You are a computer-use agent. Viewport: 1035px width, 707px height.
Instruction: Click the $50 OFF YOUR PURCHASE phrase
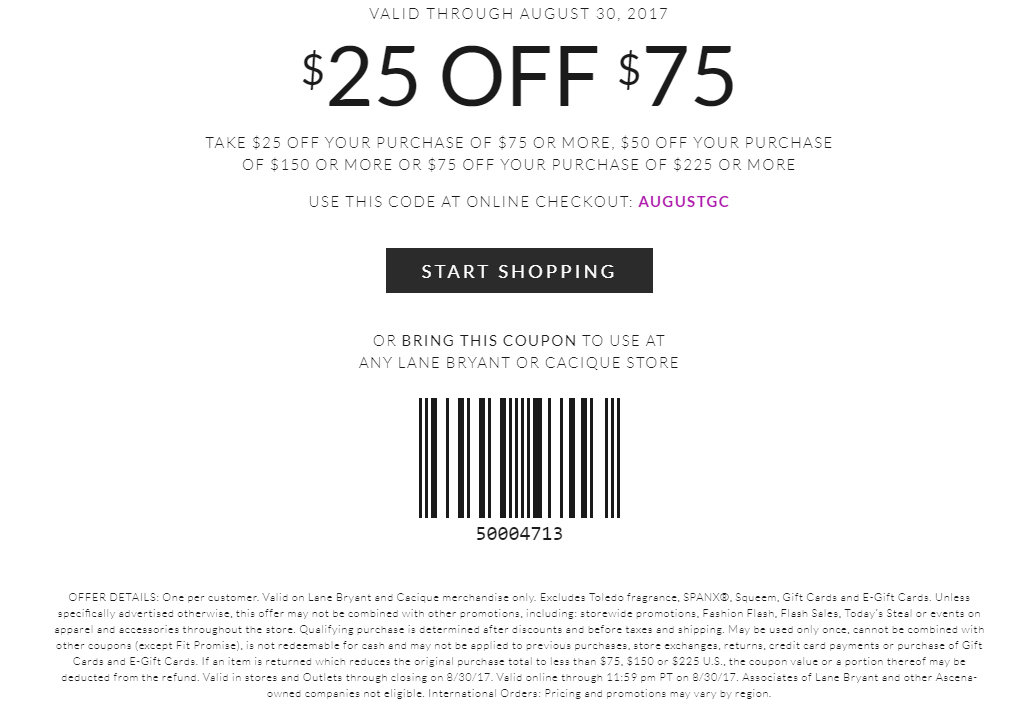point(726,143)
